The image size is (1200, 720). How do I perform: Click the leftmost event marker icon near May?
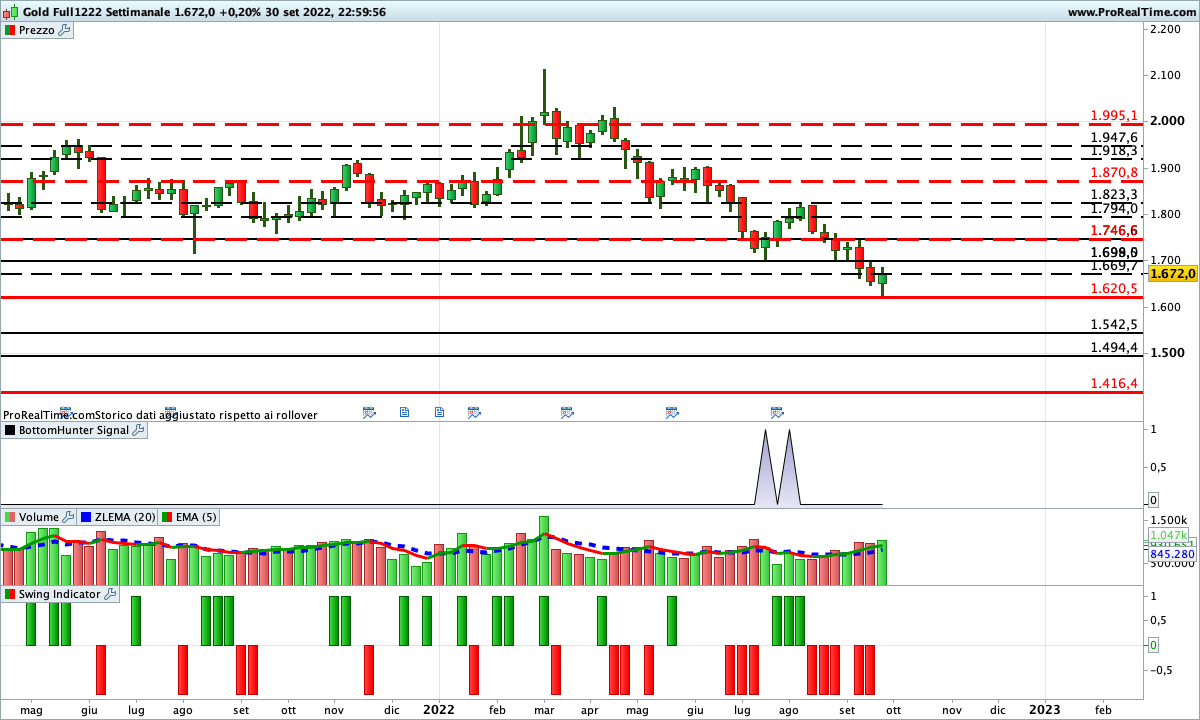pyautogui.click(x=67, y=412)
